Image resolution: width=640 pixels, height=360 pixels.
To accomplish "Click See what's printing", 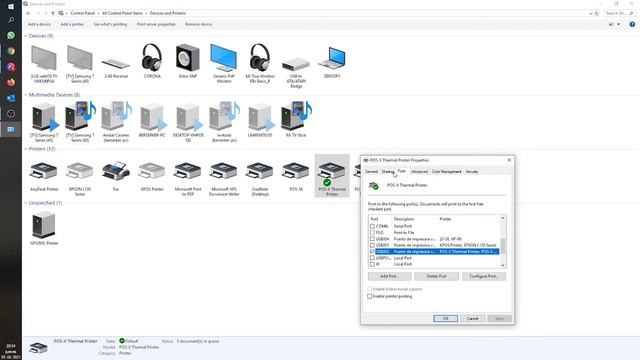I will 110,24.
